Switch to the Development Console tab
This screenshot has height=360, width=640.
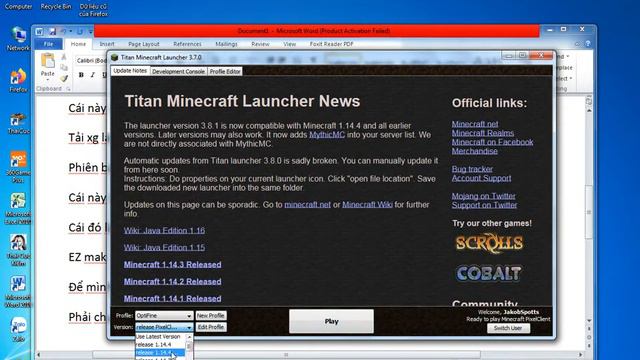pyautogui.click(x=178, y=71)
